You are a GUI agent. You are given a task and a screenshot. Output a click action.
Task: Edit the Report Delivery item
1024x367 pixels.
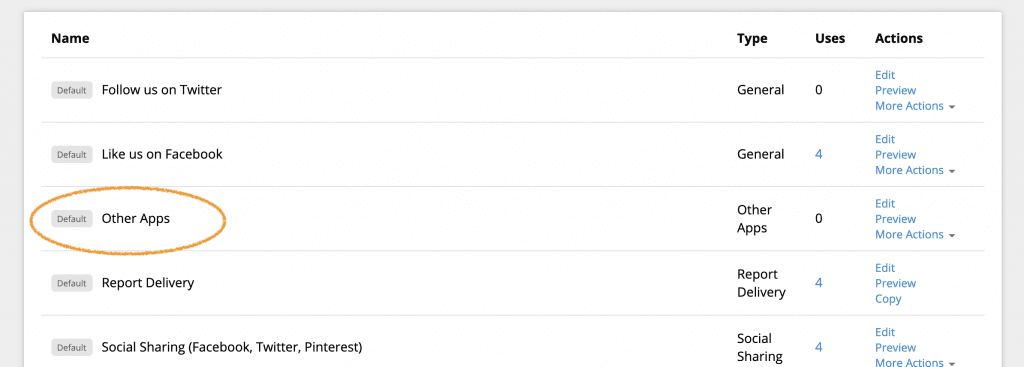pos(885,268)
